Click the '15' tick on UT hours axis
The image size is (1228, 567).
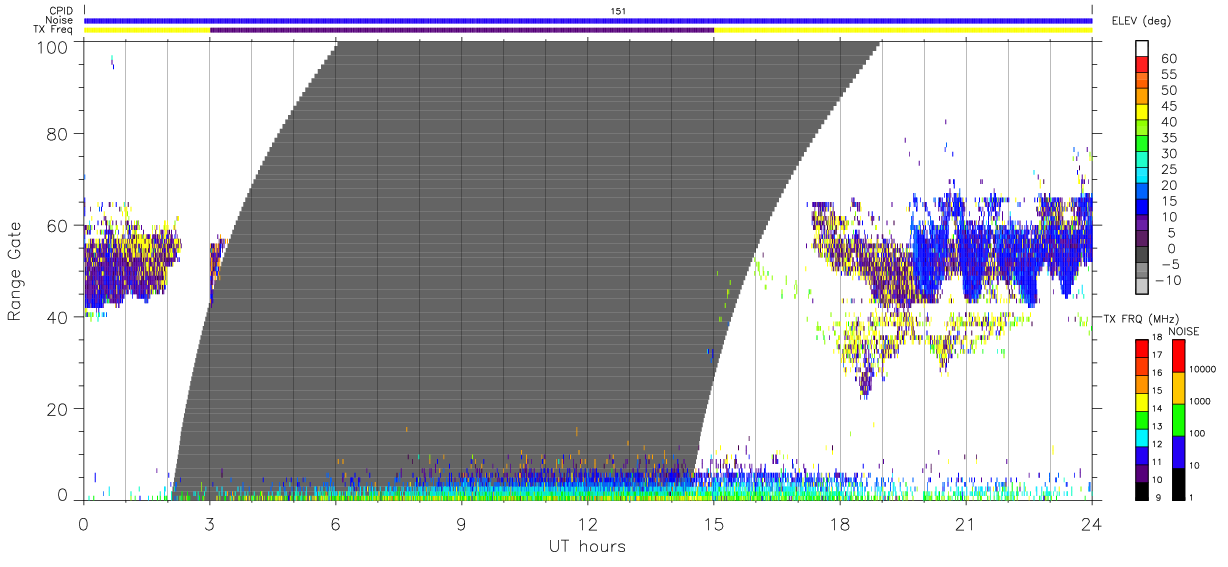click(714, 523)
